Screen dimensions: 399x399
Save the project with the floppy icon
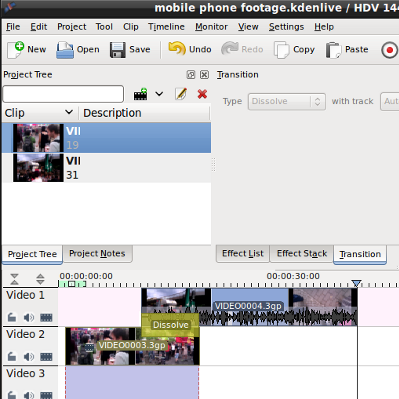(x=118, y=50)
